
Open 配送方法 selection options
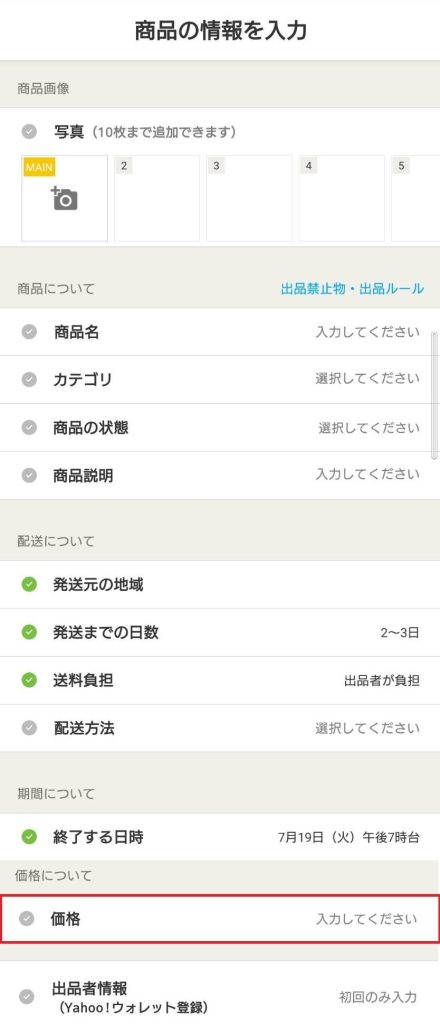(x=220, y=728)
